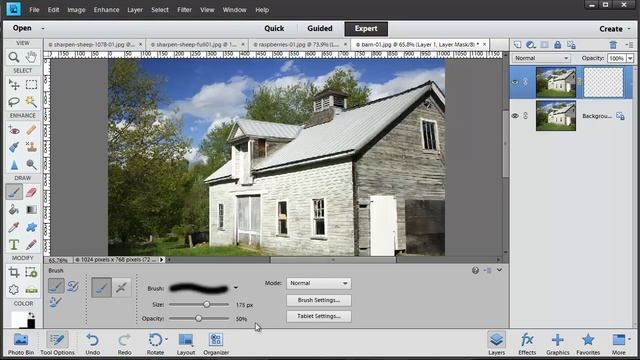Switch to Quick edit mode
The image size is (640, 360).
click(274, 29)
